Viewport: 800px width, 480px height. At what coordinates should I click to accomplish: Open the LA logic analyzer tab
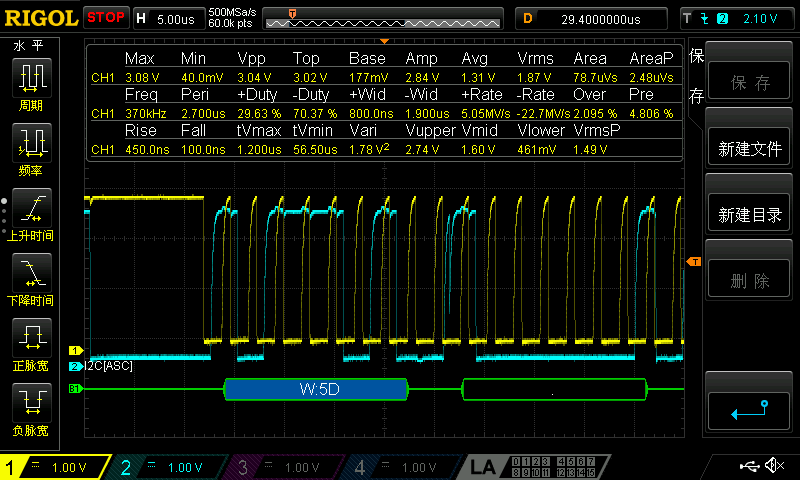click(x=533, y=467)
